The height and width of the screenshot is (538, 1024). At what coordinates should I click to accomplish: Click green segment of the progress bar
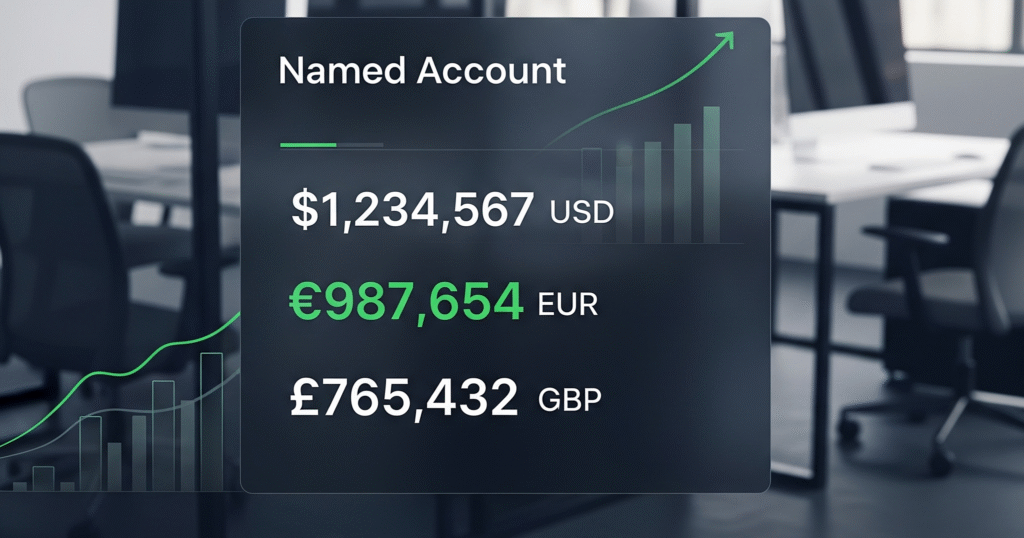click(308, 145)
